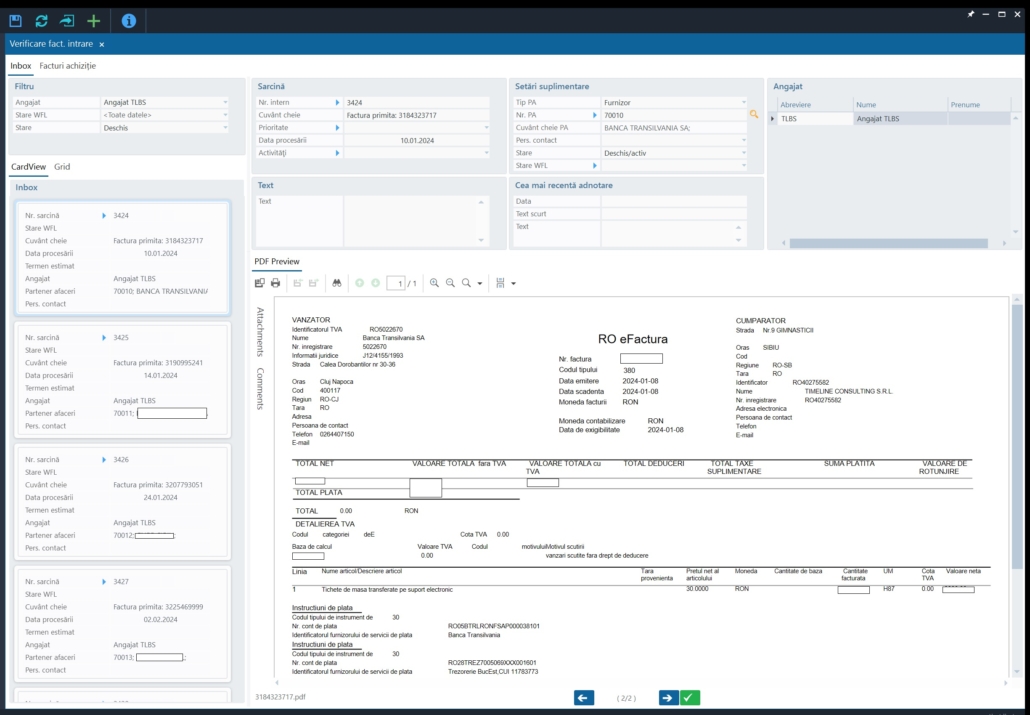Click the PDF page number field
The width and height of the screenshot is (1030, 715).
[x=396, y=283]
